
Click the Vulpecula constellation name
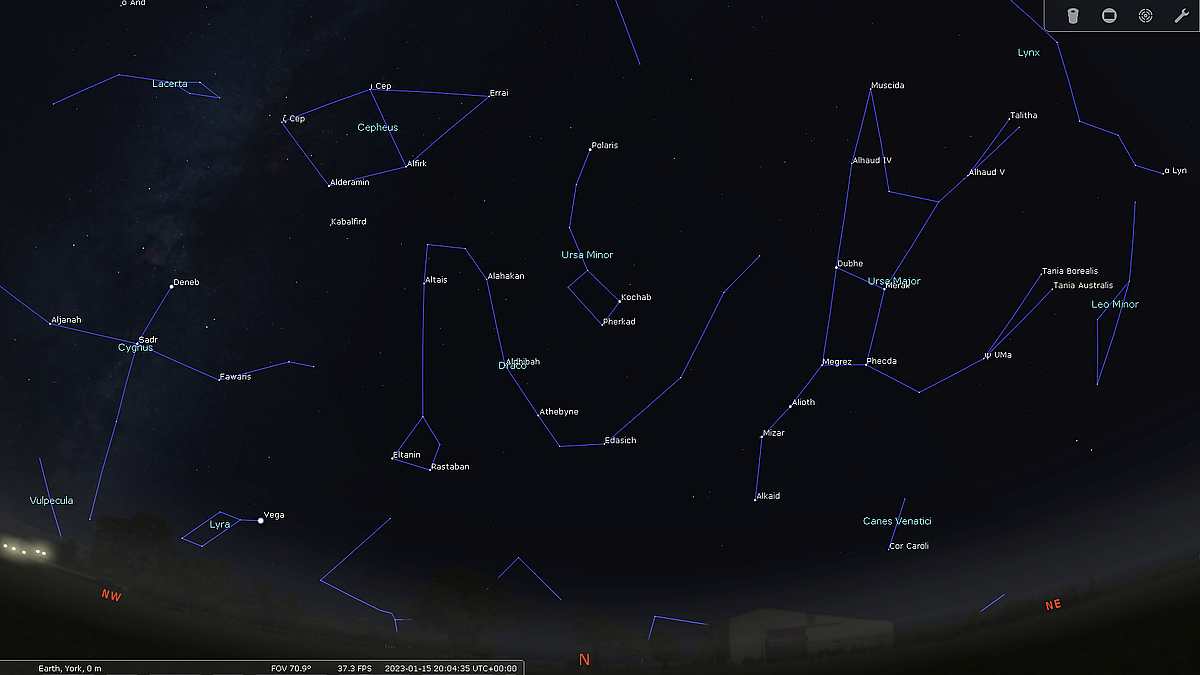(x=51, y=501)
